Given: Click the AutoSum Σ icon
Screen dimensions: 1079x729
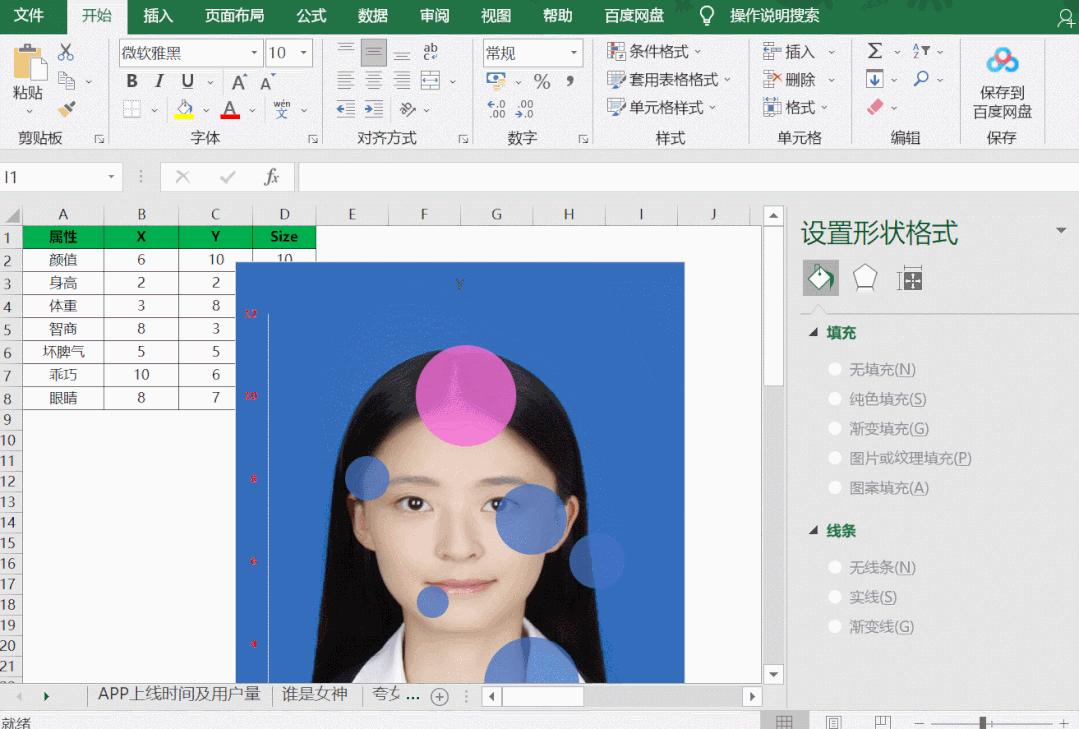Looking at the screenshot, I should [876, 48].
